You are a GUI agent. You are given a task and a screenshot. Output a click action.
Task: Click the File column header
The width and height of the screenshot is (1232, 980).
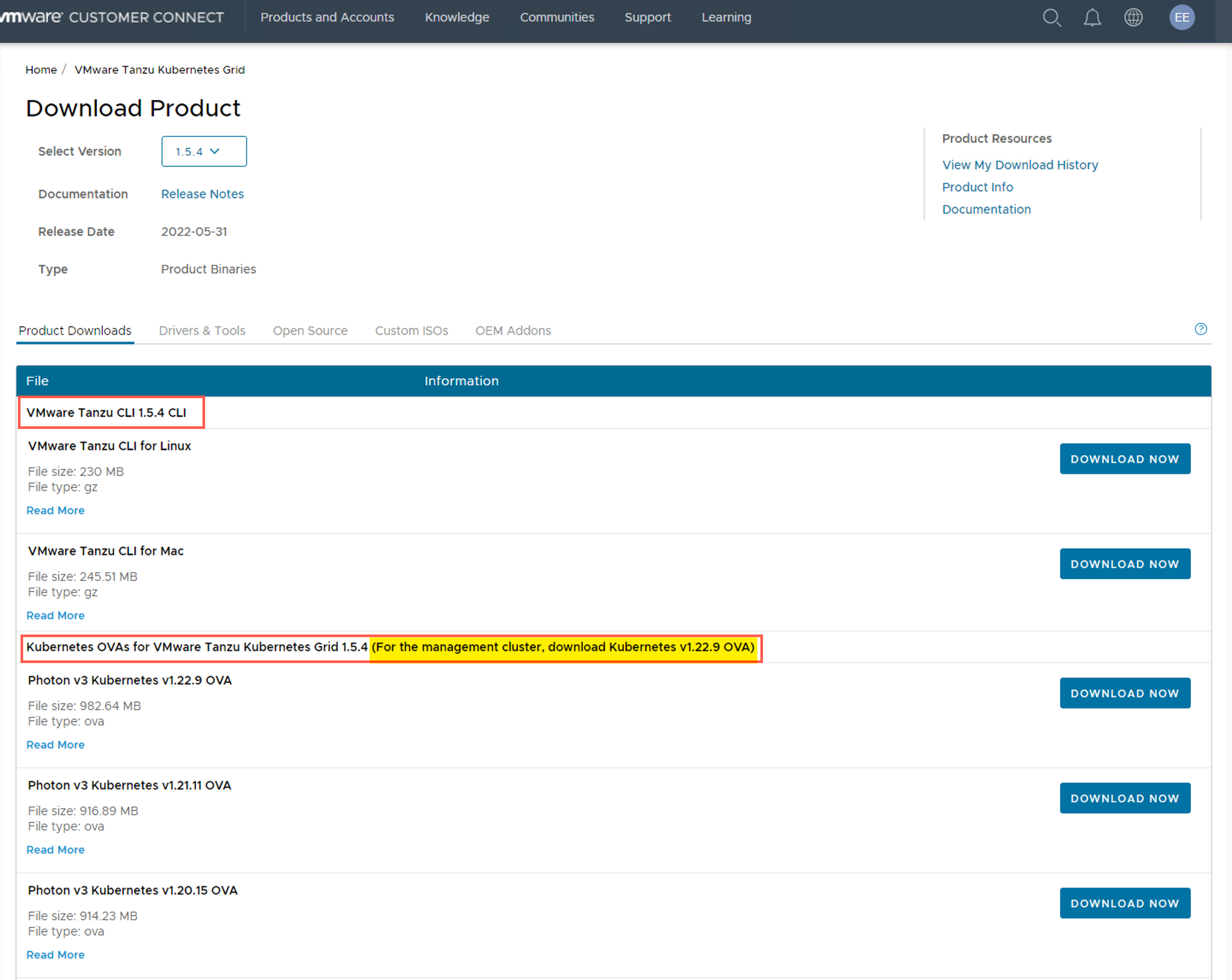click(x=37, y=381)
